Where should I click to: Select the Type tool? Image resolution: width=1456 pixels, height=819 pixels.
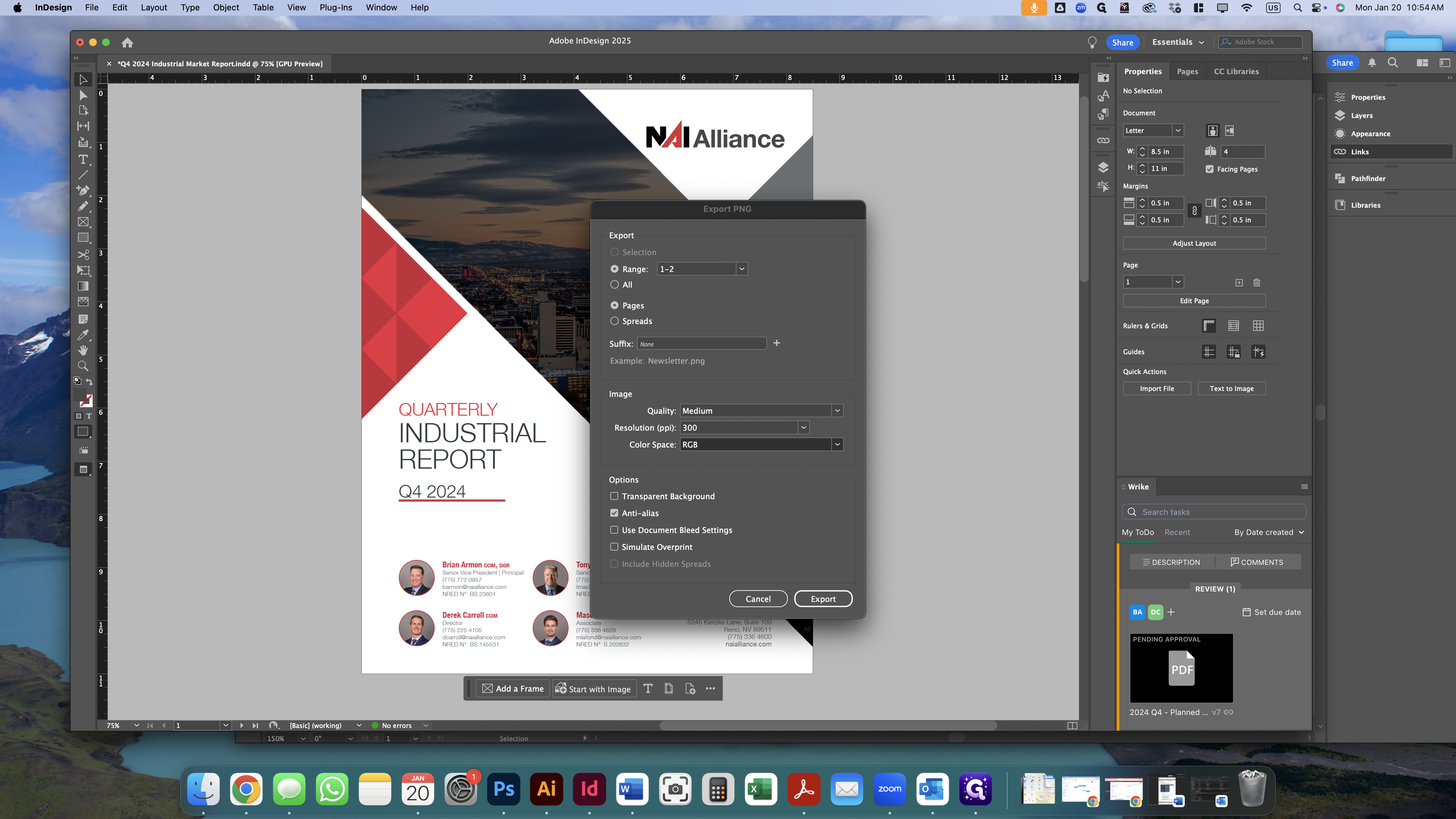coord(83,159)
